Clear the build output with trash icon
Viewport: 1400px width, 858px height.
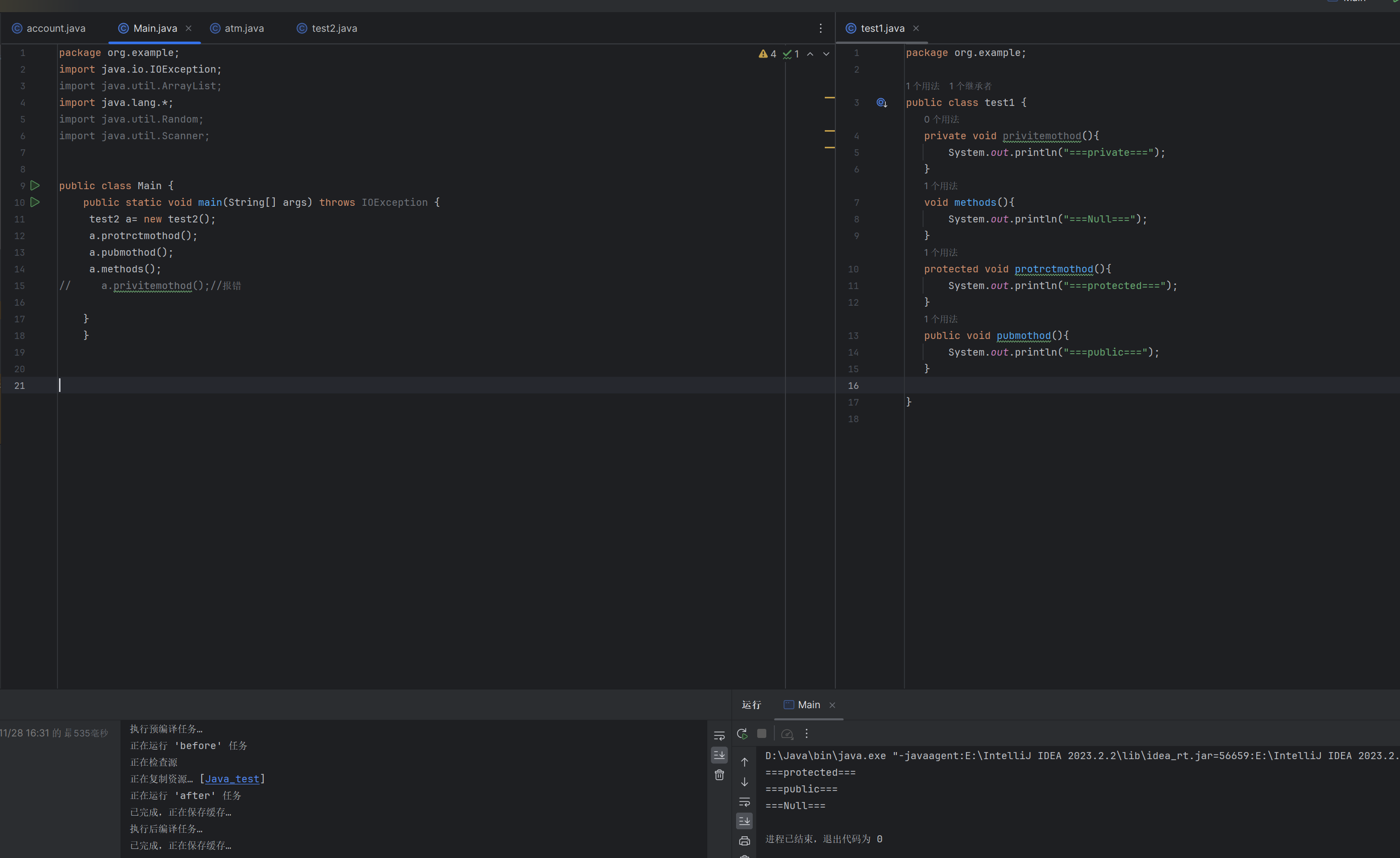pos(719,774)
